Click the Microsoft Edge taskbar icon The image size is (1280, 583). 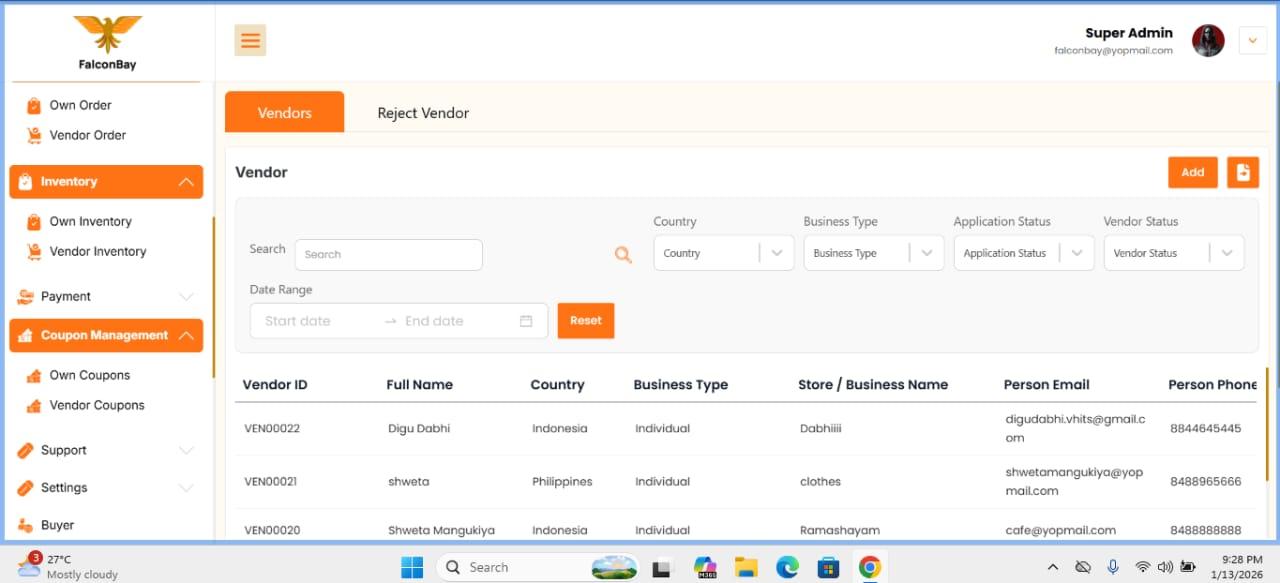tap(787, 567)
